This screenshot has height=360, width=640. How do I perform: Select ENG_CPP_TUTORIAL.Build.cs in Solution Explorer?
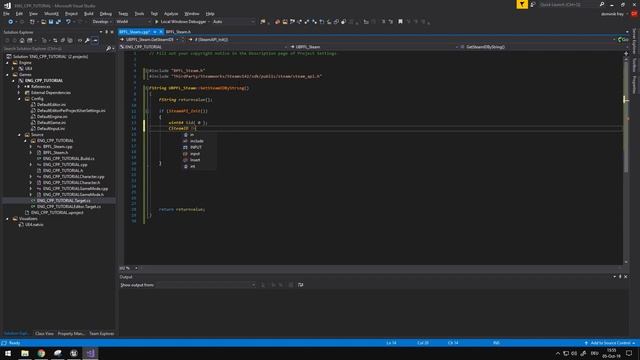tap(69, 158)
